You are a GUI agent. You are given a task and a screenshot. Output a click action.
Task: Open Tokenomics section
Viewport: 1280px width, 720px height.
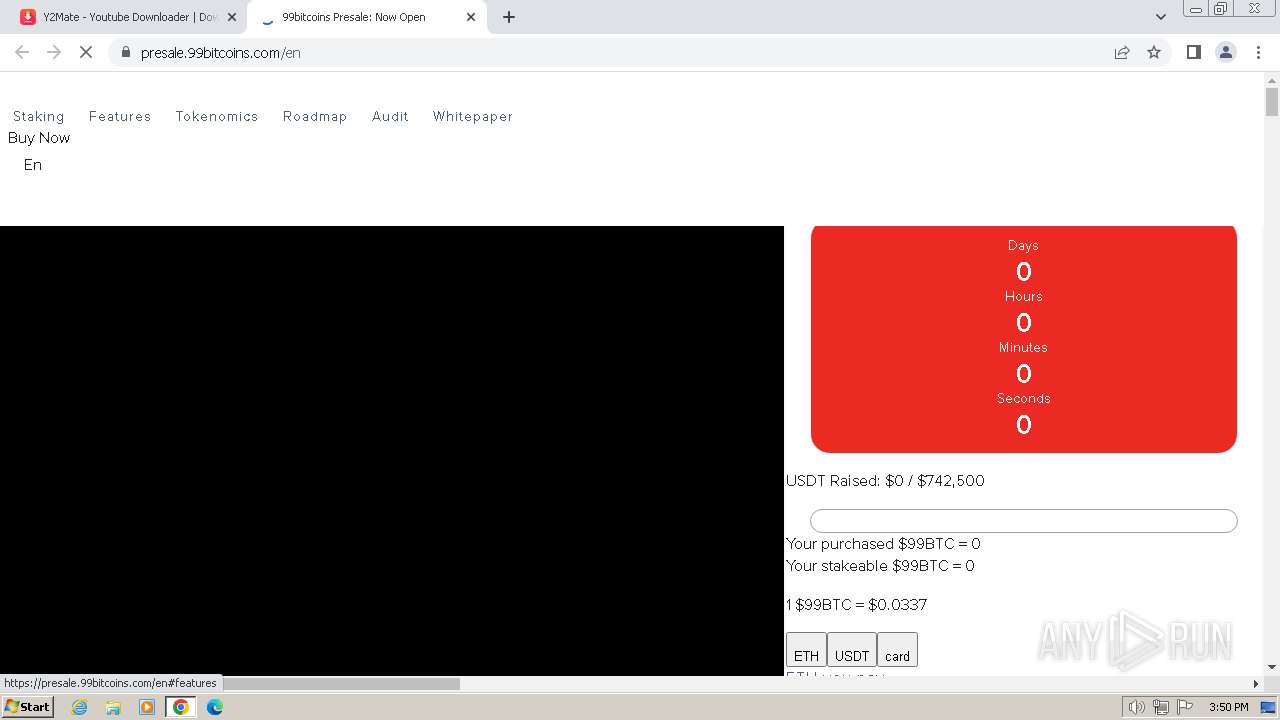(217, 116)
